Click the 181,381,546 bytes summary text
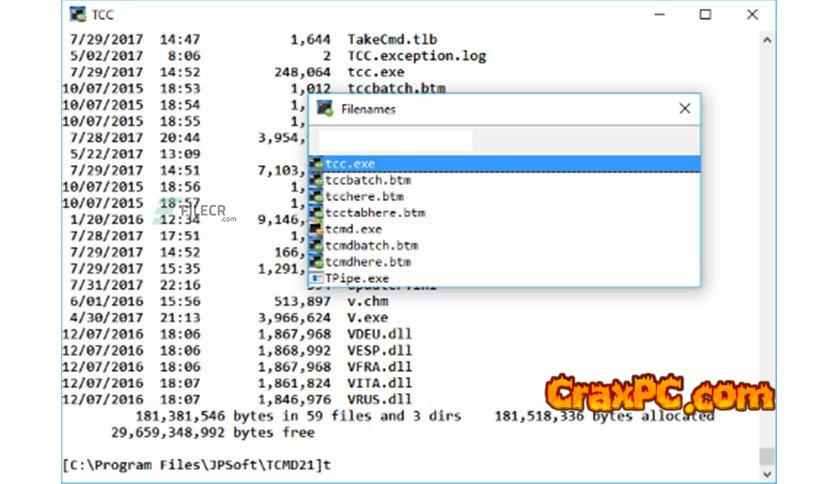 tap(298, 416)
